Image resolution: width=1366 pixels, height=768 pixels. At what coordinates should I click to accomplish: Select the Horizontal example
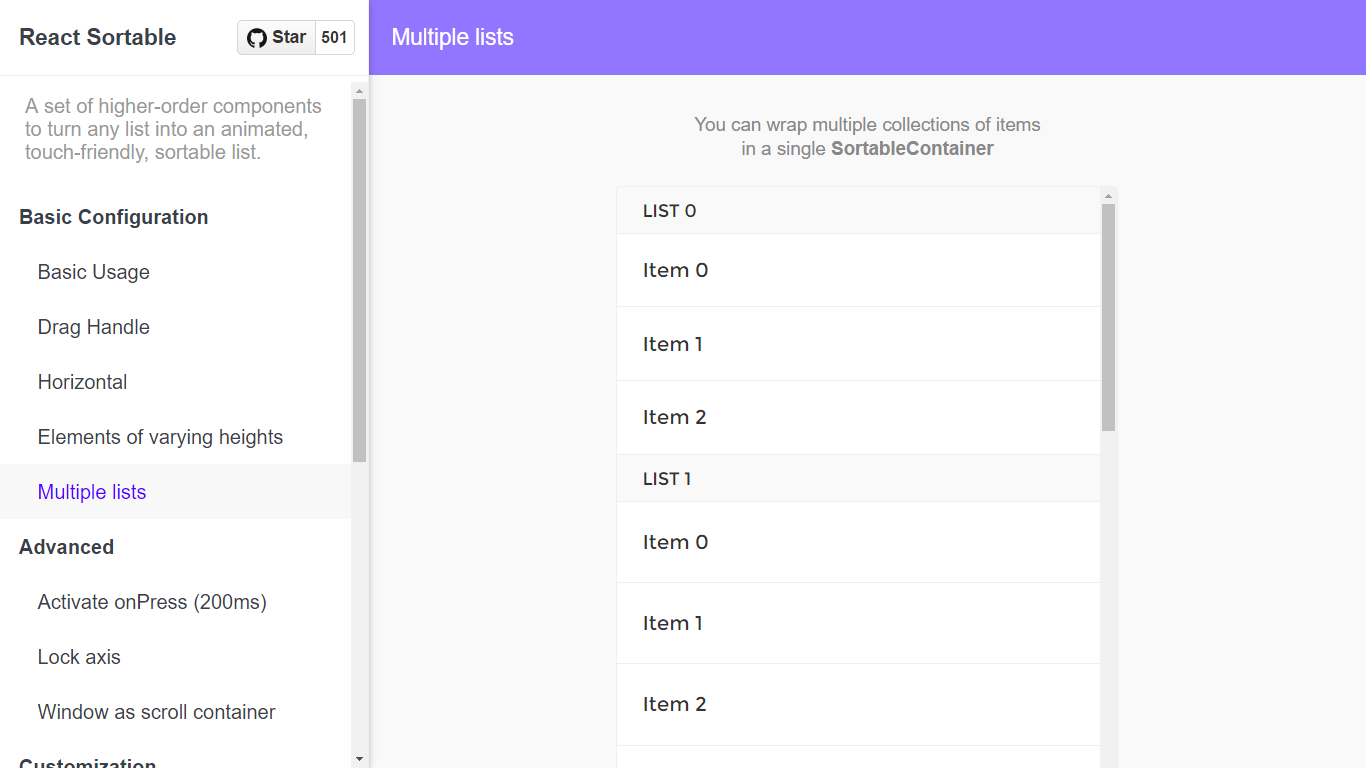point(82,381)
